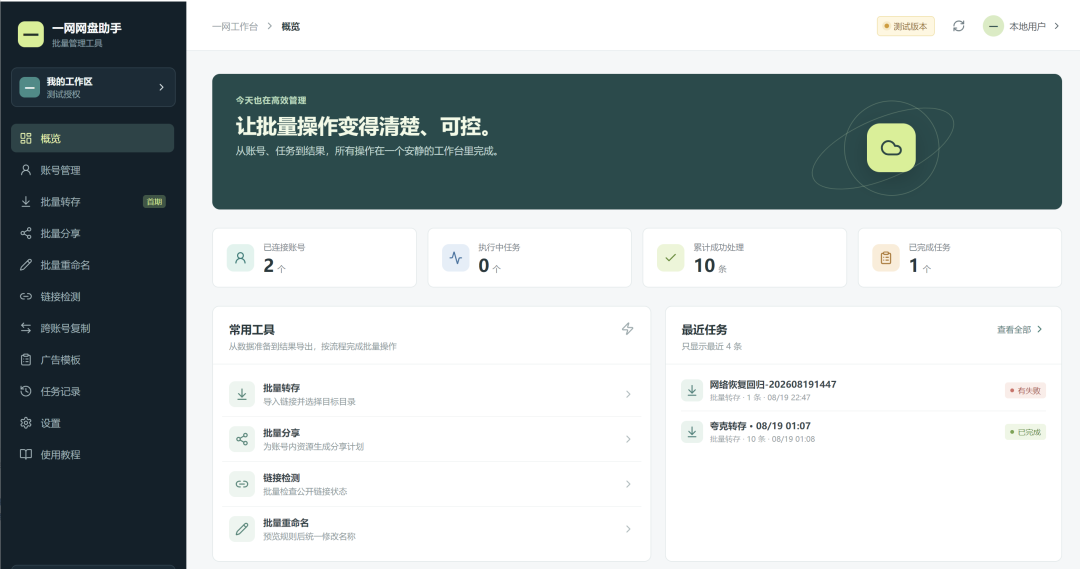Click the 本地用户 avatar circle

[993, 27]
